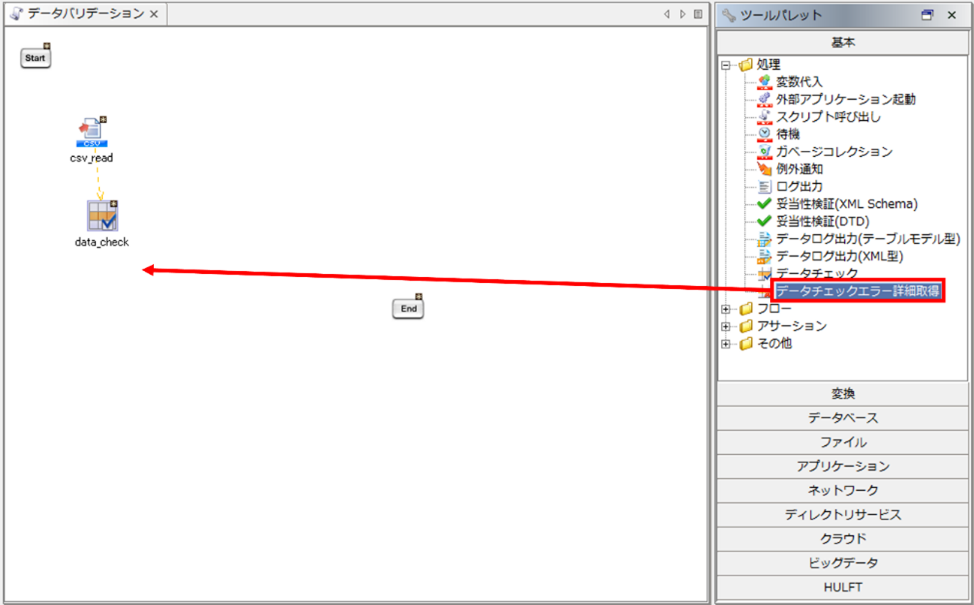974x605 pixels.
Task: Select the 待機 wait tool
Action: [x=787, y=134]
